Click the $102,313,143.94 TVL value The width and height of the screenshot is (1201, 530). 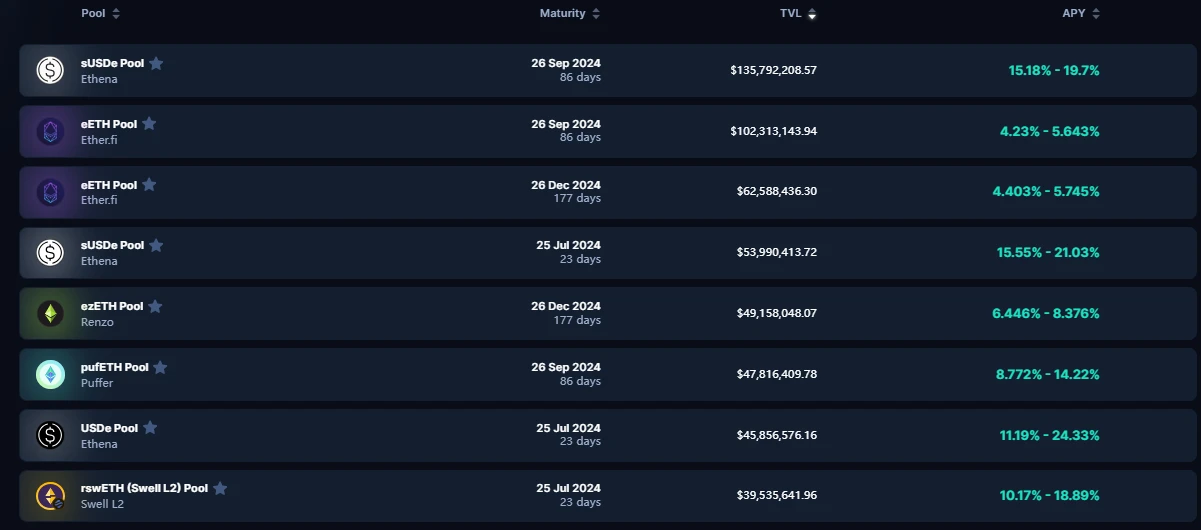[773, 131]
